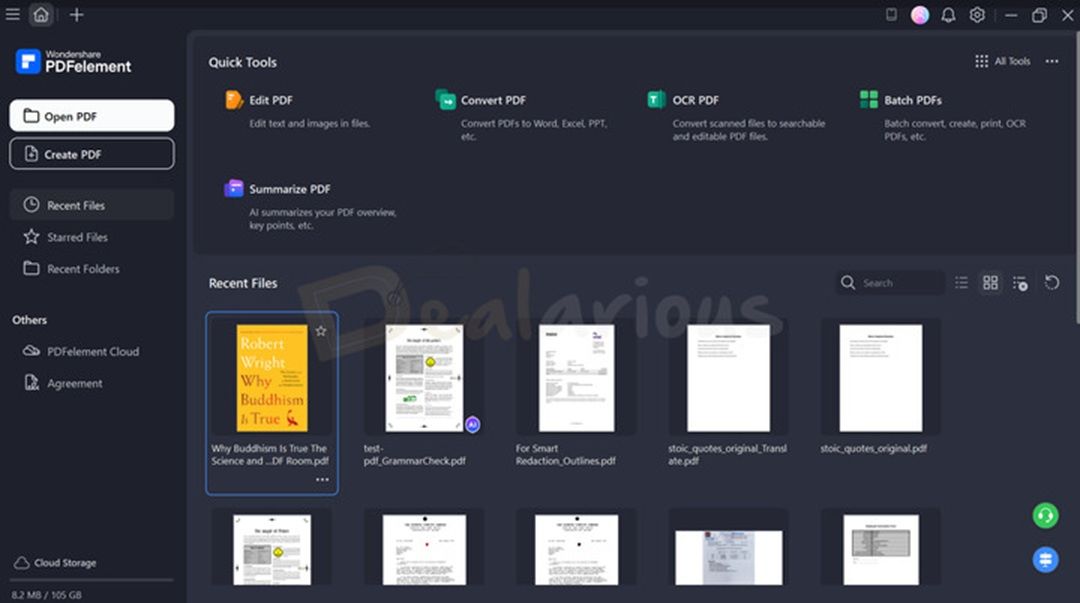Select the Convert PDF tool
1080x603 pixels.
(x=490, y=100)
